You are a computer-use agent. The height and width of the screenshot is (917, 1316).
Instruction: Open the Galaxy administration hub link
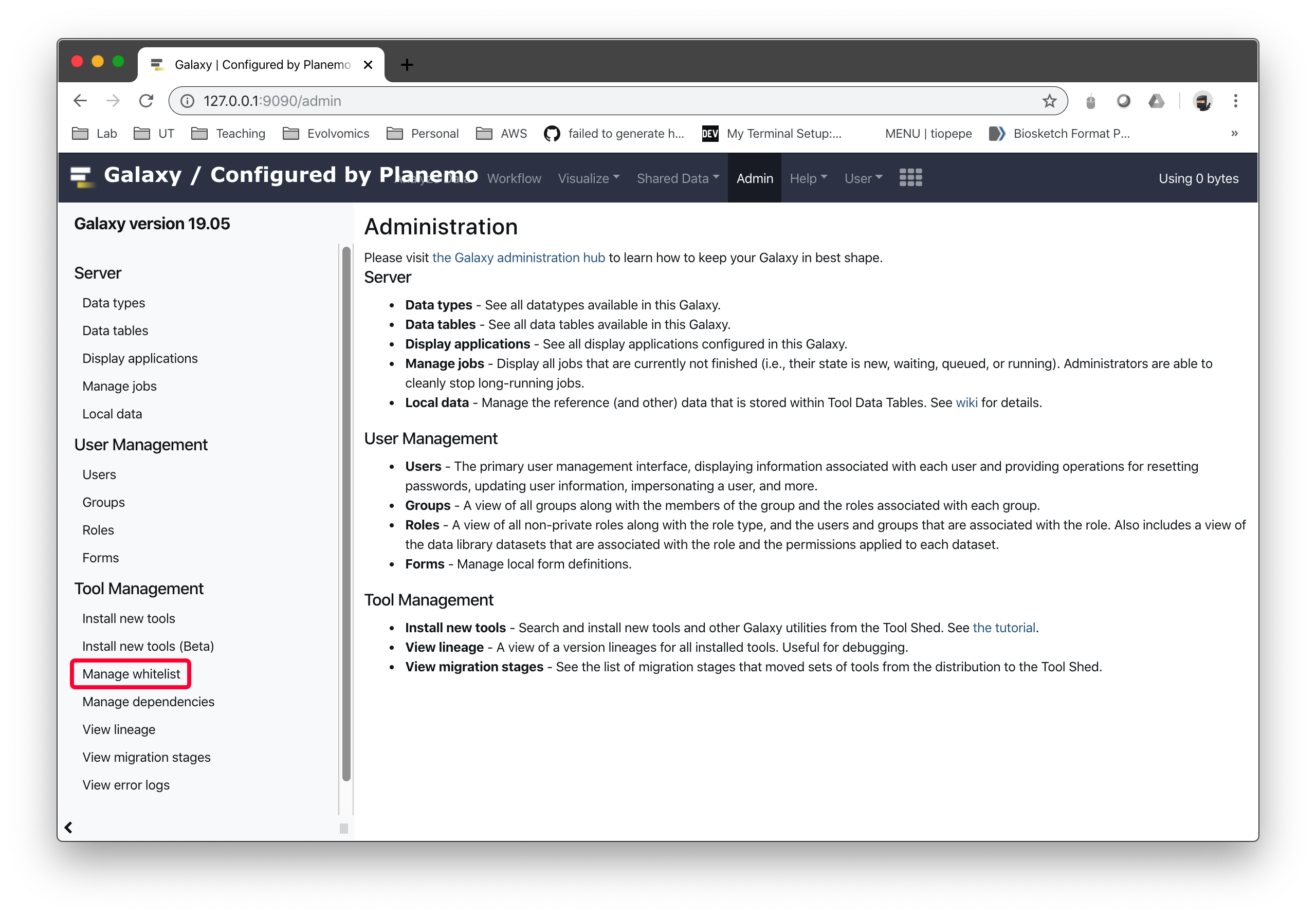coord(518,258)
